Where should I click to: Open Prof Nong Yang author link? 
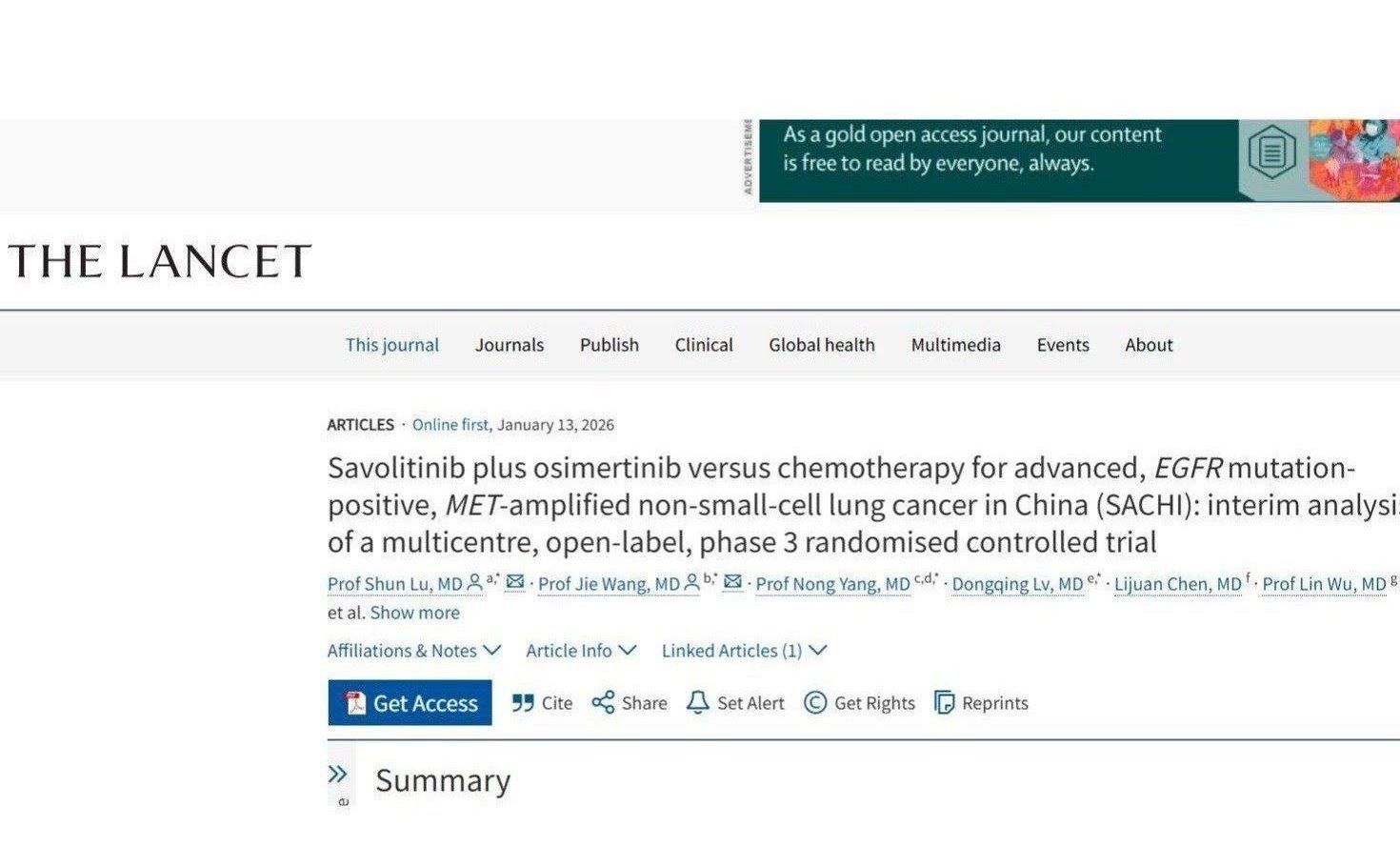pyautogui.click(x=832, y=584)
